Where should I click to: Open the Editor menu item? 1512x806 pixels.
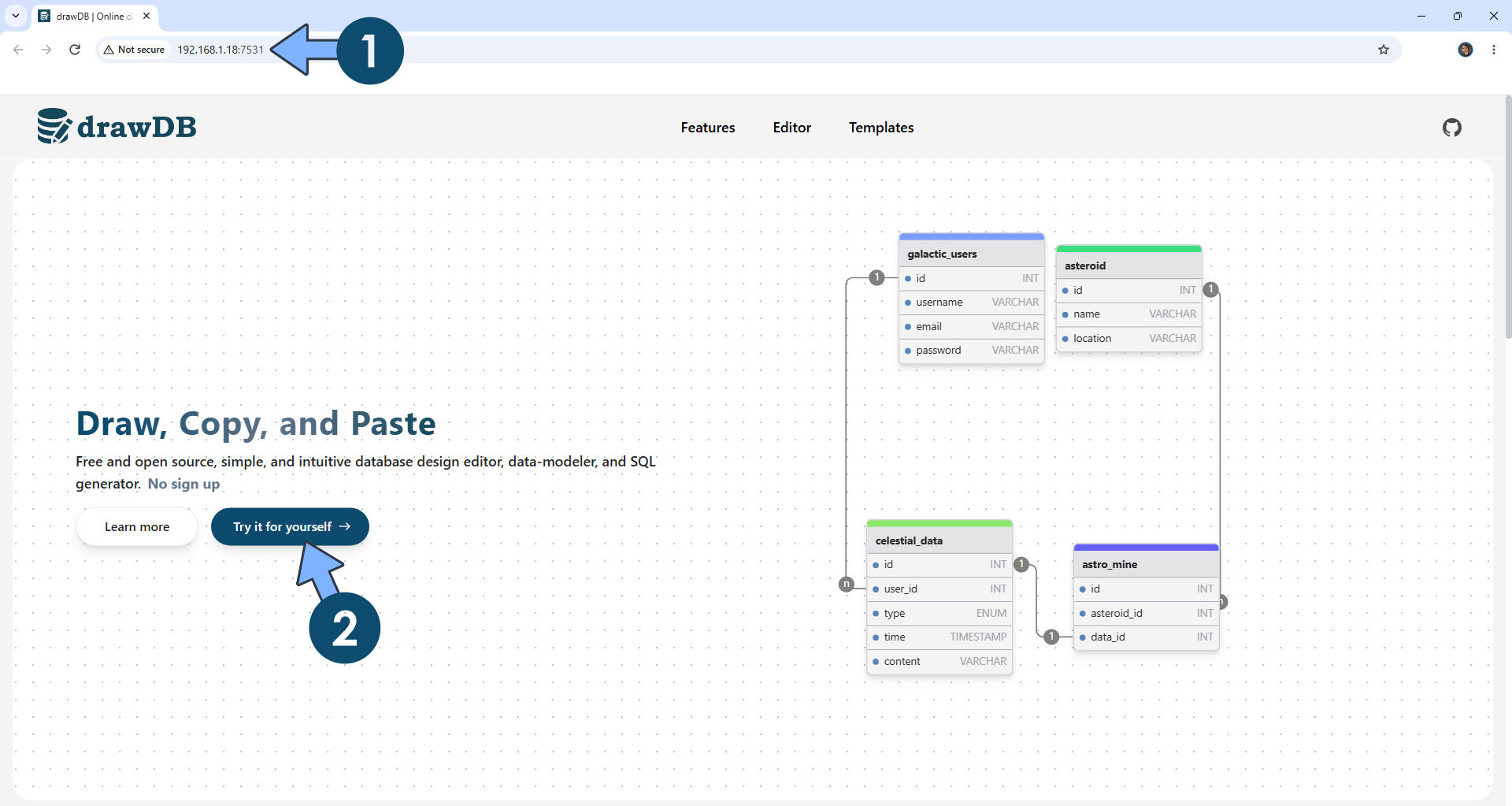pos(791,128)
